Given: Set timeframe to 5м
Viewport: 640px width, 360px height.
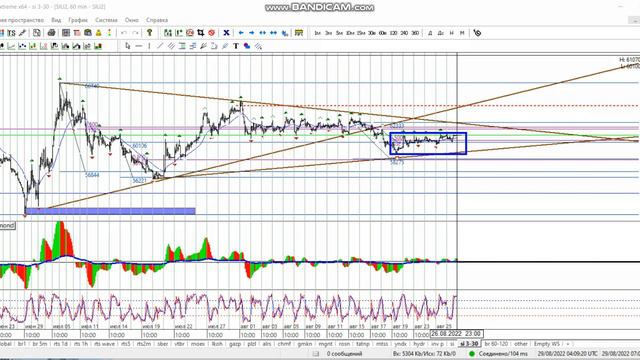Looking at the screenshot, I should click(339, 33).
